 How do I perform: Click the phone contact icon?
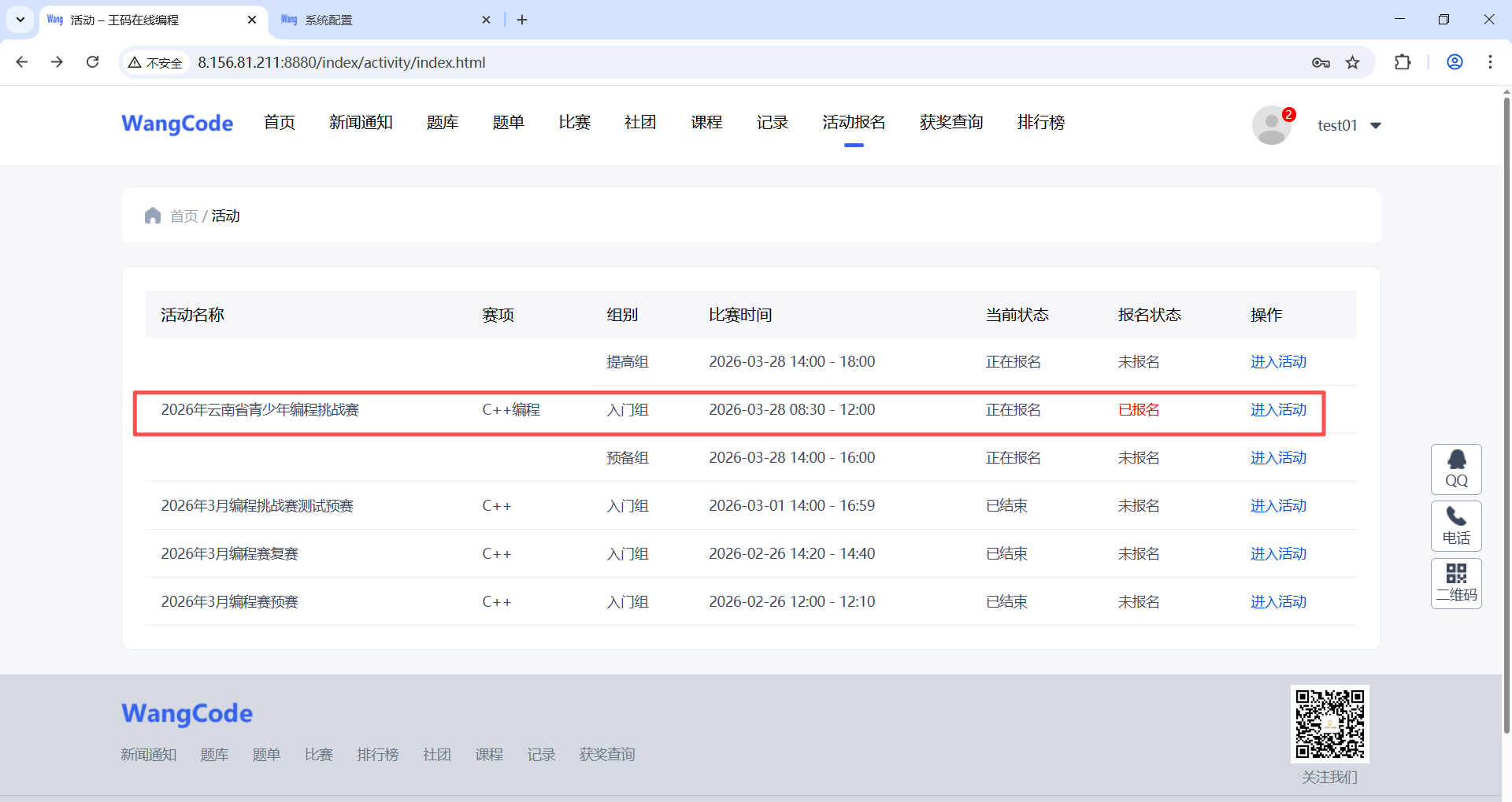click(x=1456, y=526)
